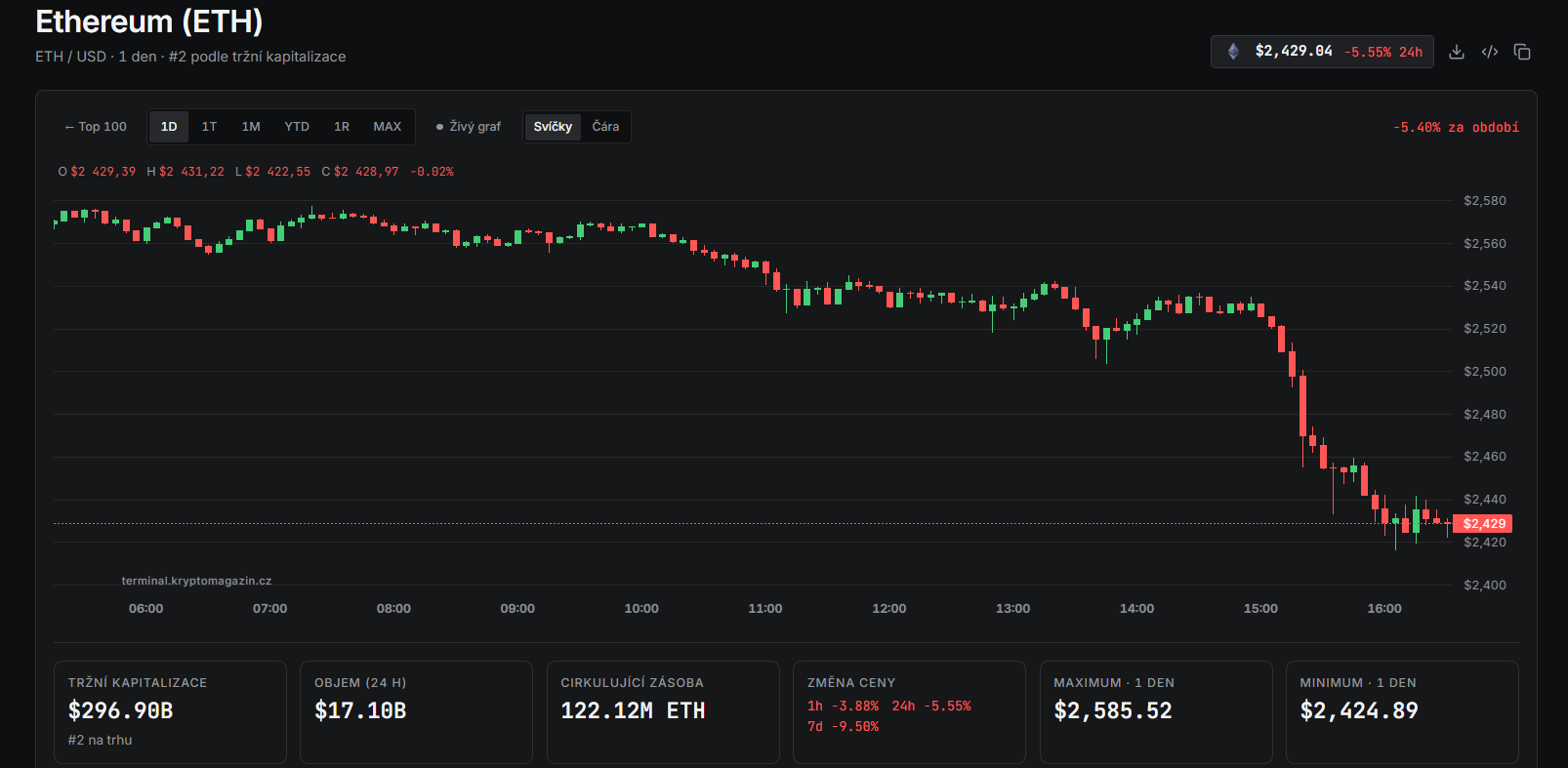Click the high value $2 431,22

191,172
